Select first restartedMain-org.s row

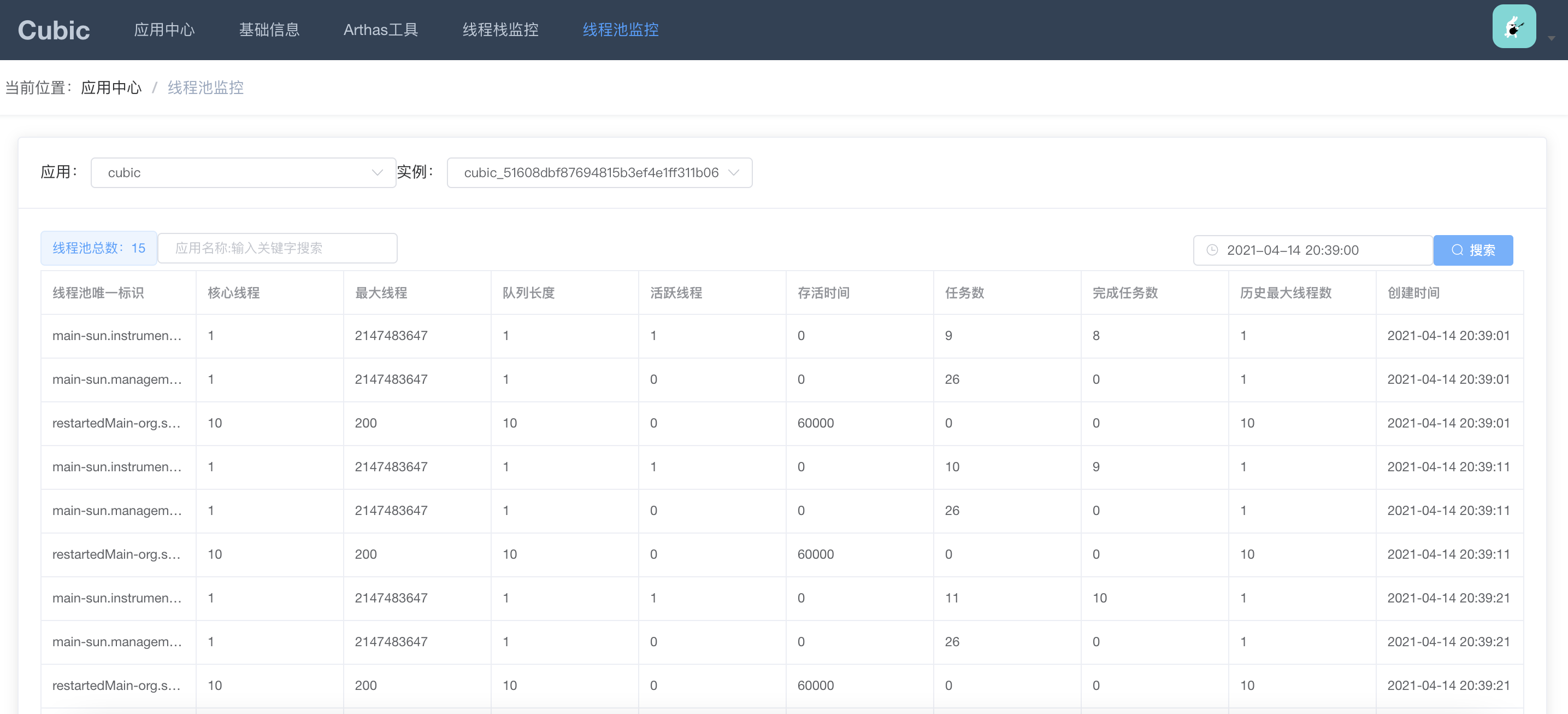tap(116, 423)
